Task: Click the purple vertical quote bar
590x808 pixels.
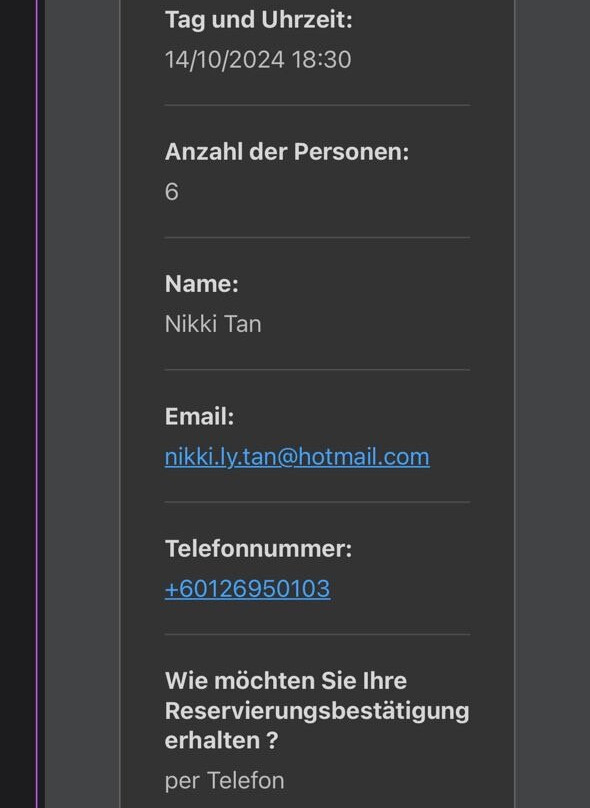Action: tap(37, 404)
